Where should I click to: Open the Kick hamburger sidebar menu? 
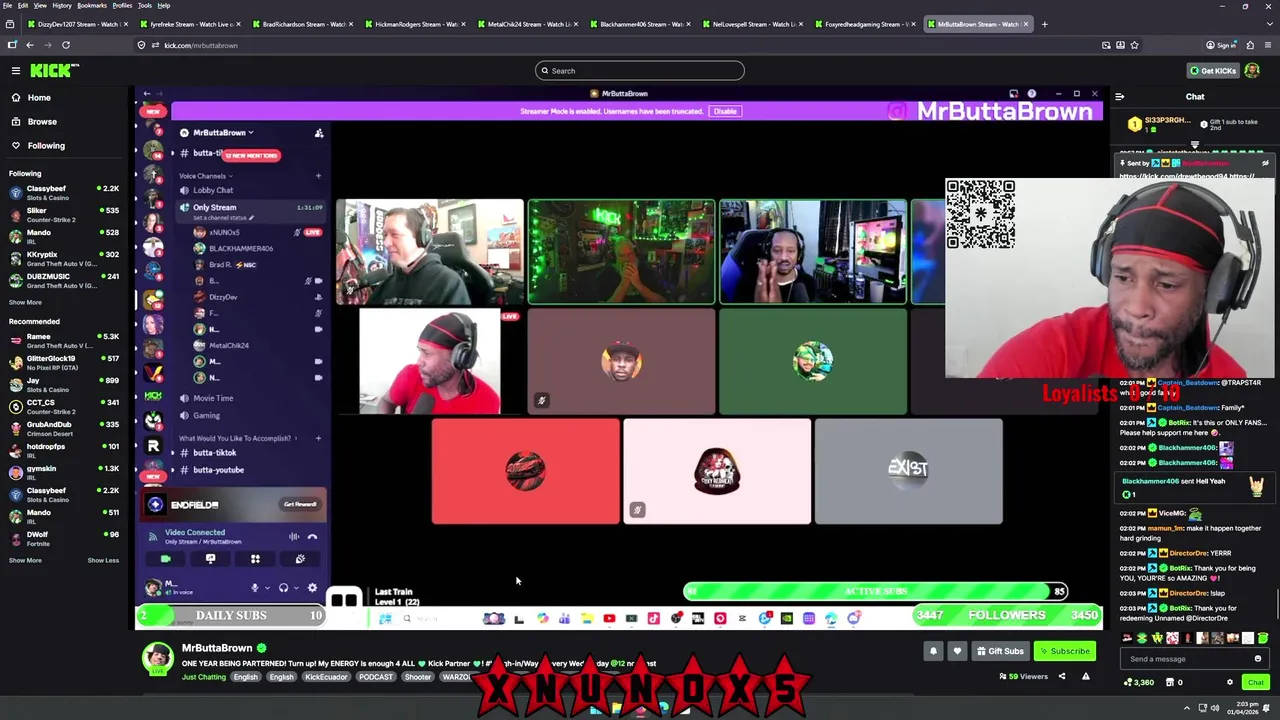tap(16, 70)
